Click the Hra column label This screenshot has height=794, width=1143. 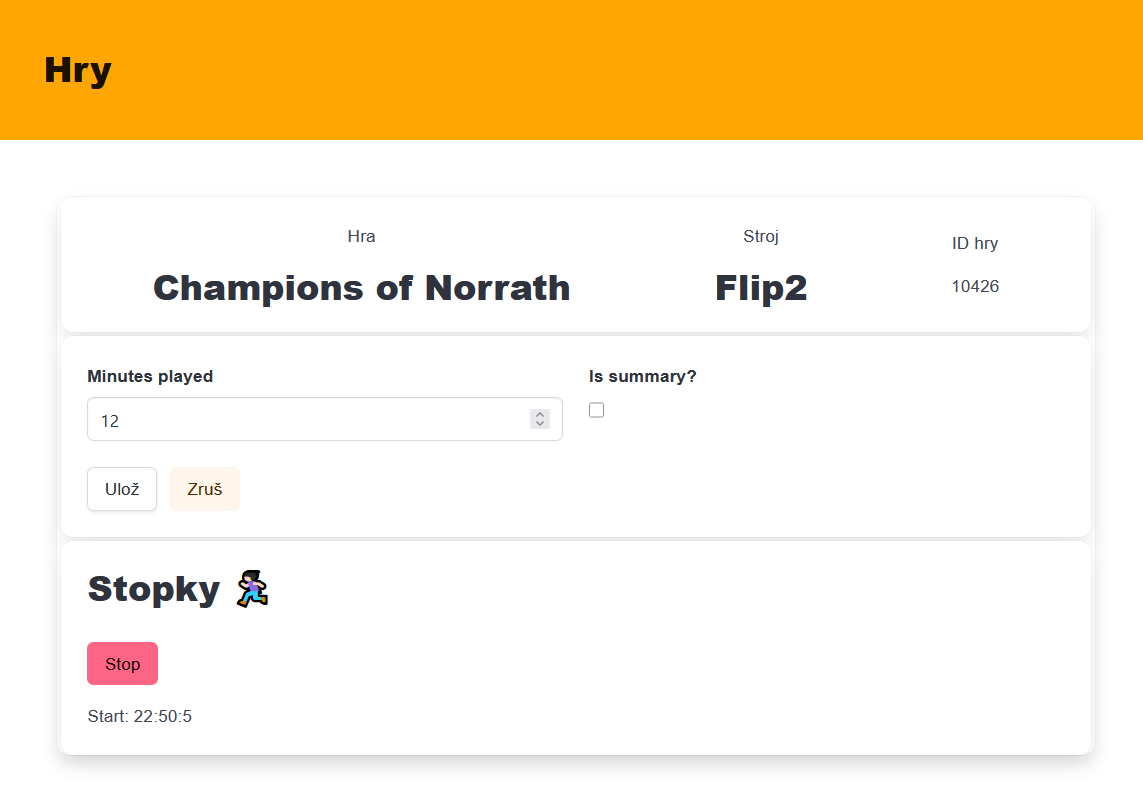coord(361,236)
